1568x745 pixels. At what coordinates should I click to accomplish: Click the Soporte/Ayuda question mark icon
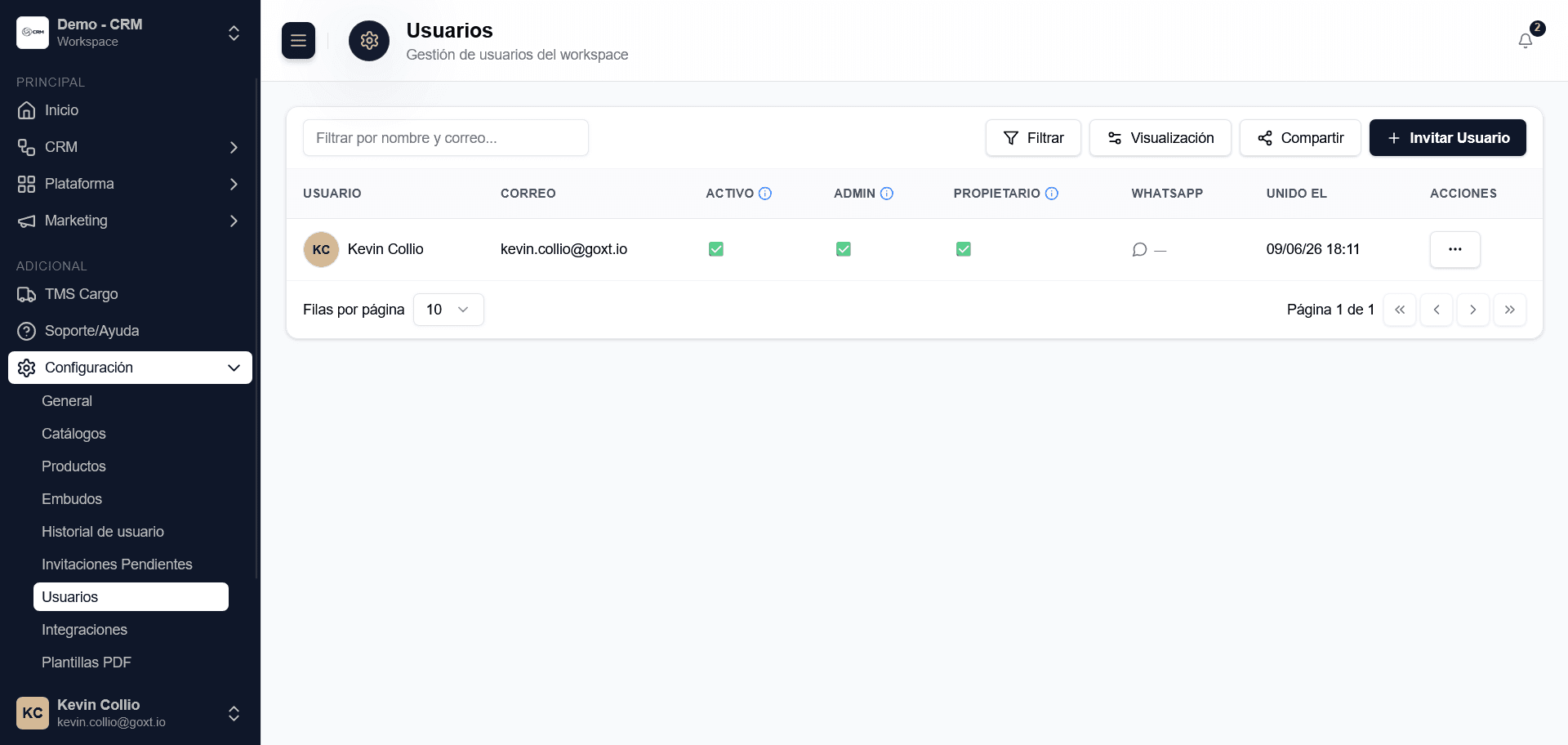27,331
